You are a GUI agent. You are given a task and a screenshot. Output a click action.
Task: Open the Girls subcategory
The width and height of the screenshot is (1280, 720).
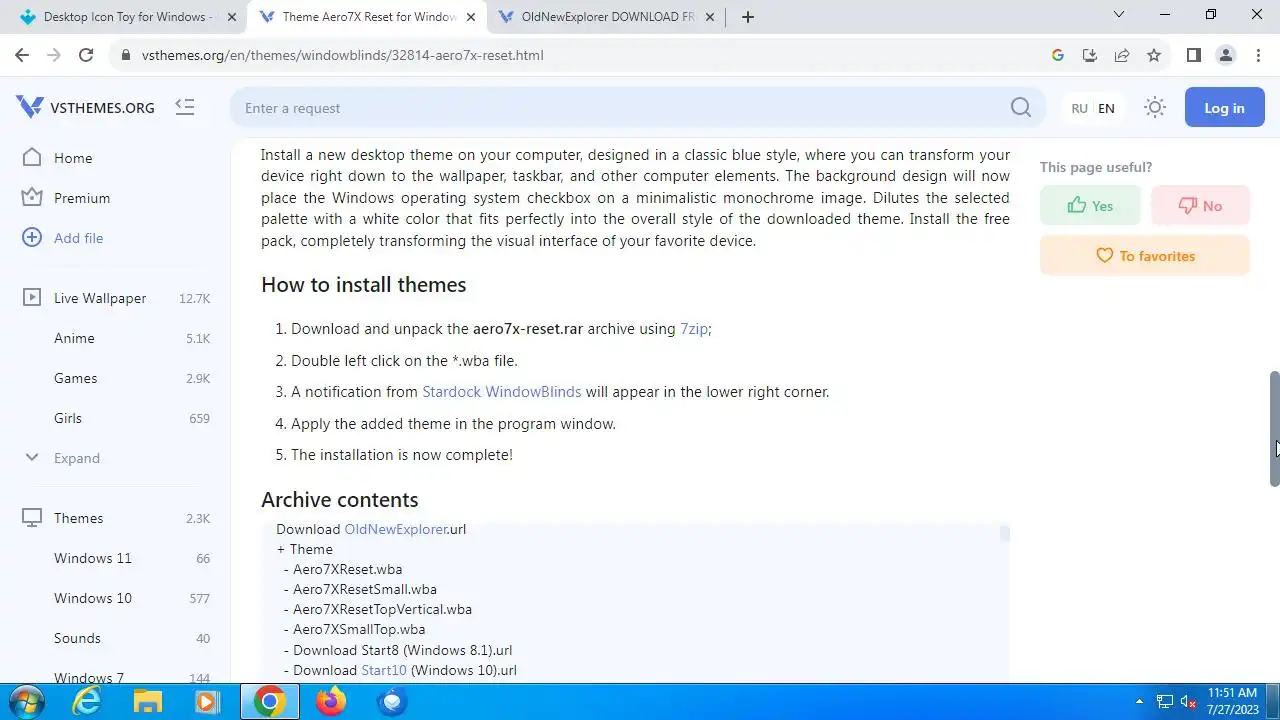tap(68, 418)
